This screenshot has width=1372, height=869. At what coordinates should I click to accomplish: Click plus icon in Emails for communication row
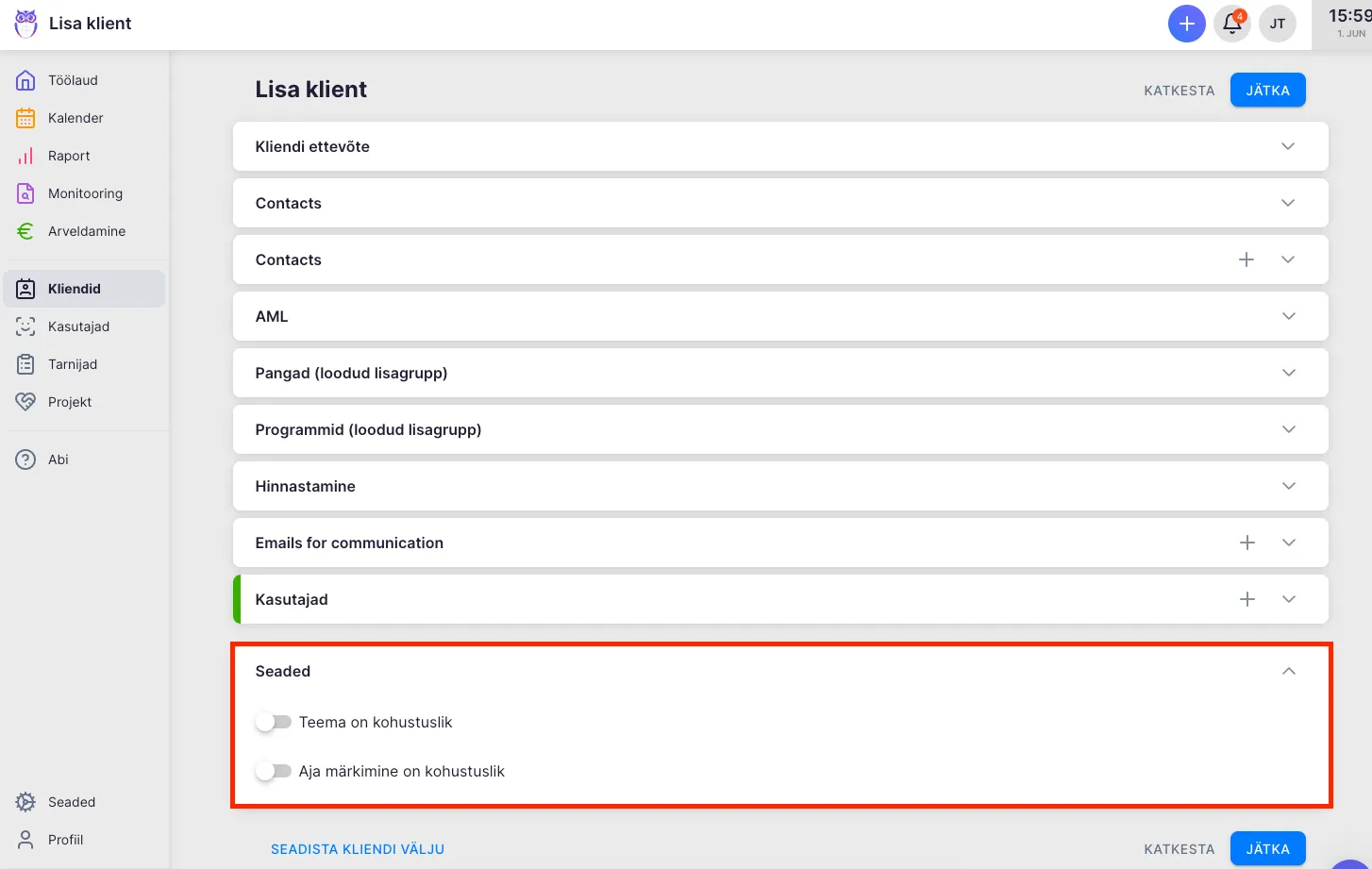(x=1247, y=543)
